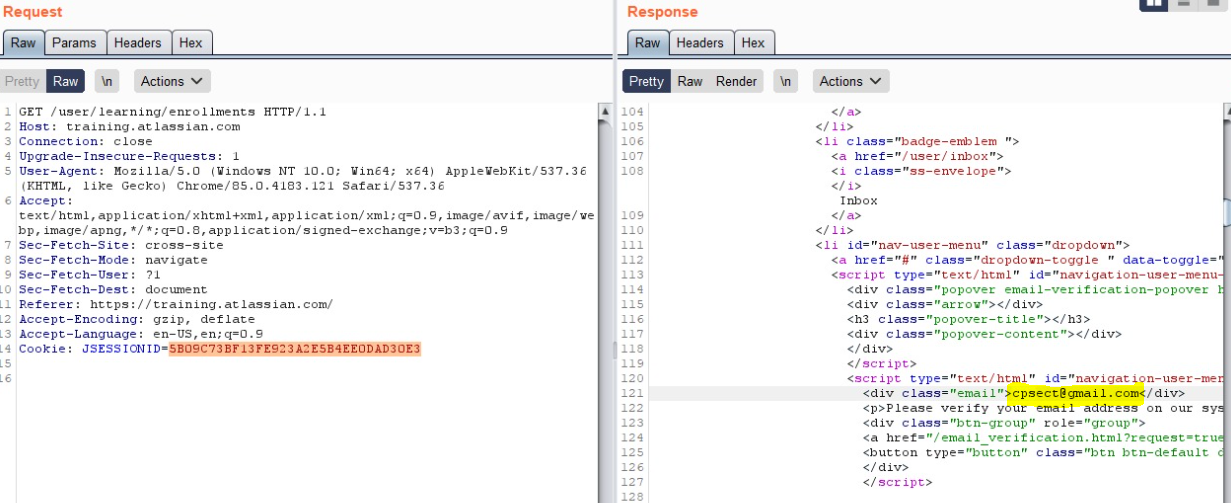
Task: Toggle newline display in Request panel
Action: pos(105,81)
